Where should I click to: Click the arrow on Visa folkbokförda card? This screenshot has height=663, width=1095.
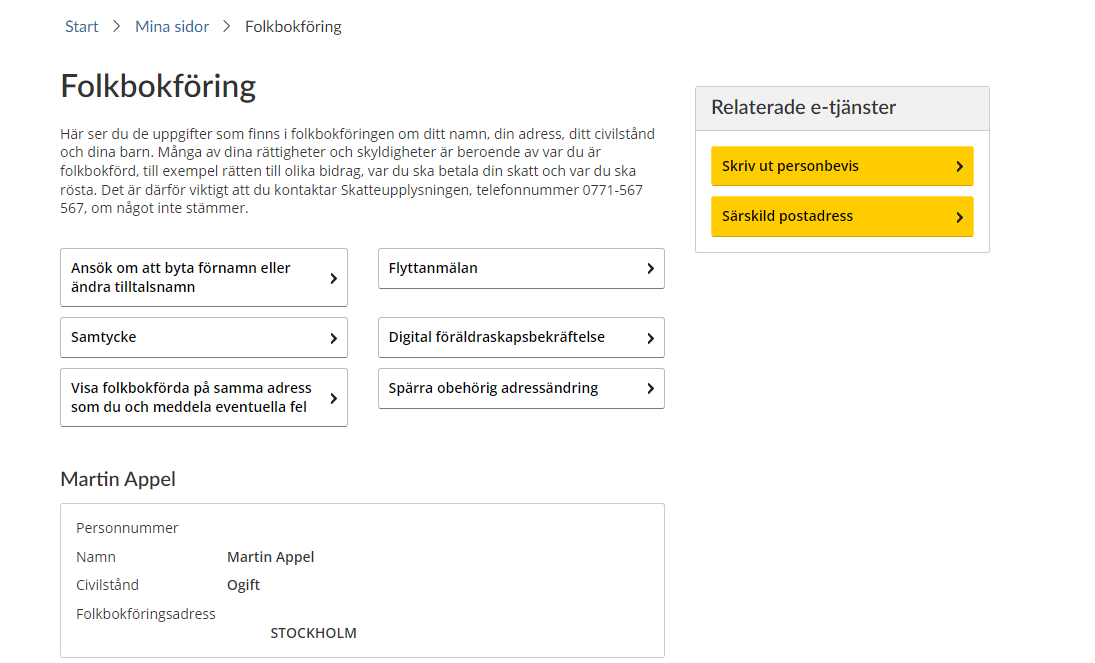[x=332, y=397]
